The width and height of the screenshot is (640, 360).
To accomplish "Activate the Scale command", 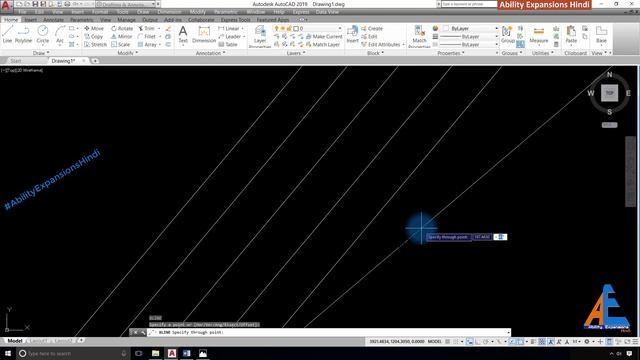I will (x=120, y=44).
